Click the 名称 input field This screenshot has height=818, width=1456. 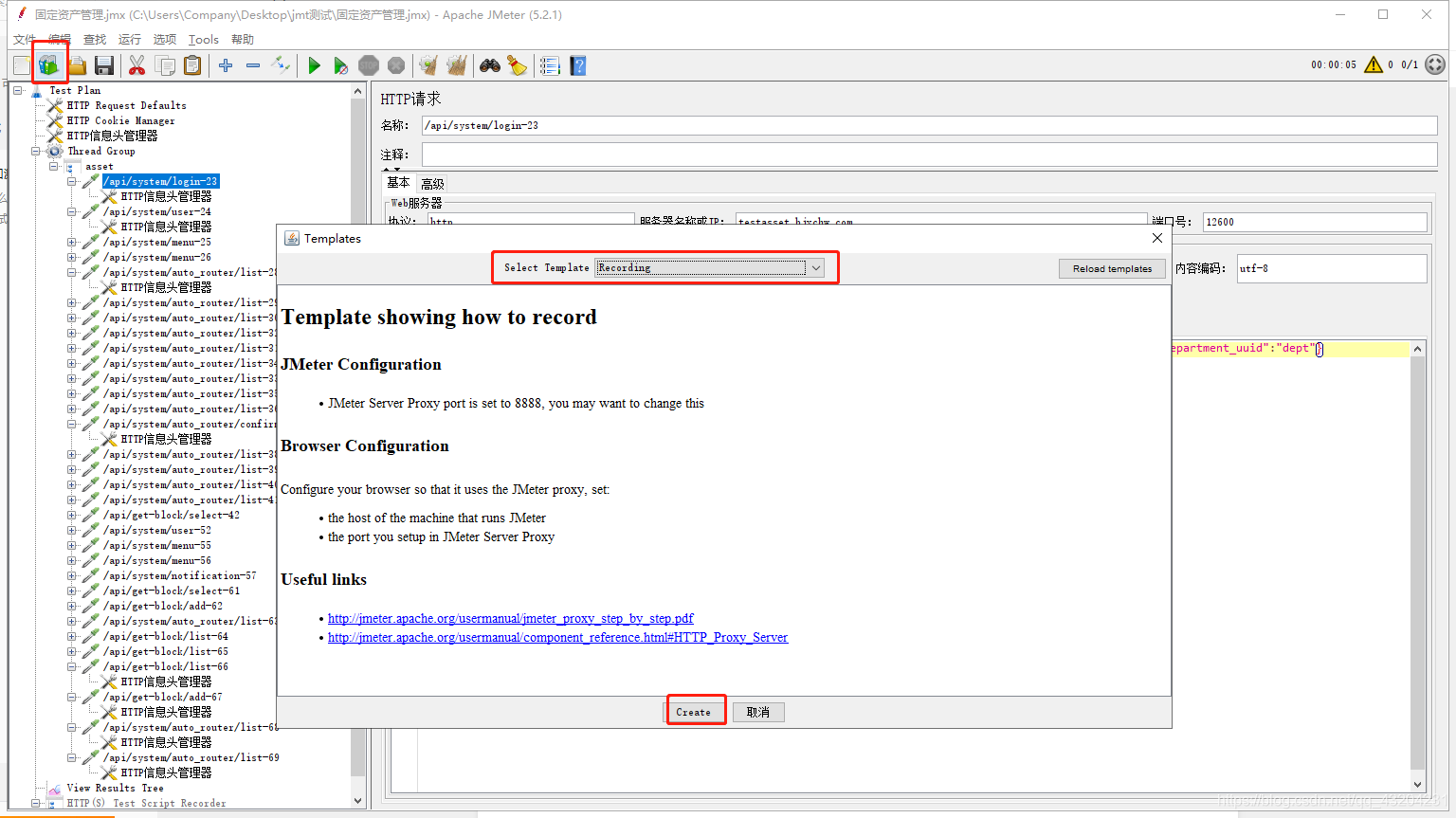point(929,125)
